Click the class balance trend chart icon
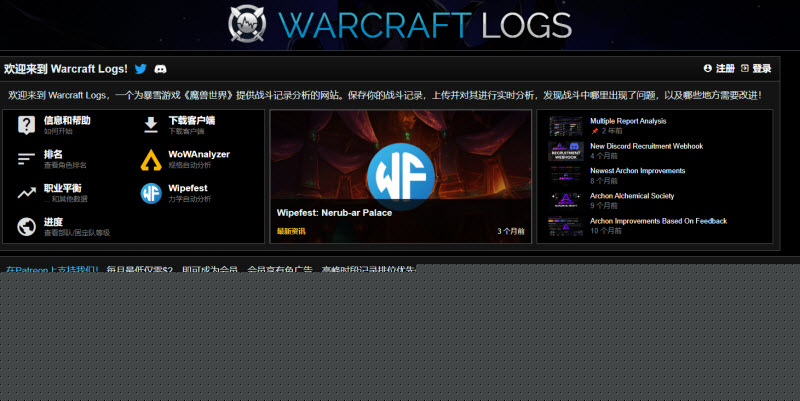This screenshot has height=401, width=800. point(27,193)
